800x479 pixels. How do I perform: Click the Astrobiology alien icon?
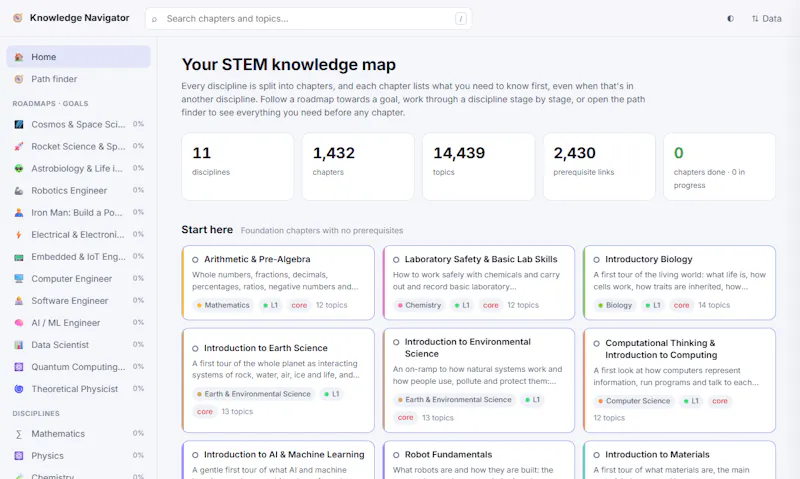point(19,168)
